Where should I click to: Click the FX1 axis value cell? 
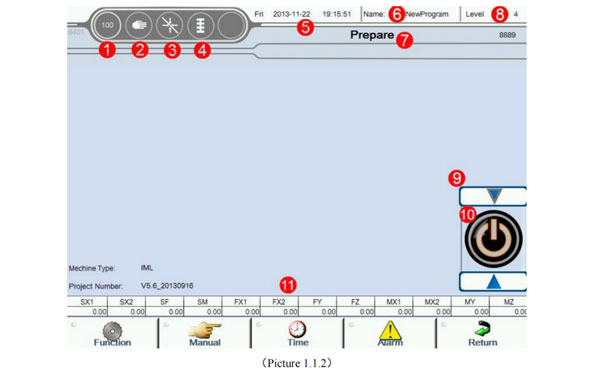coord(241,312)
